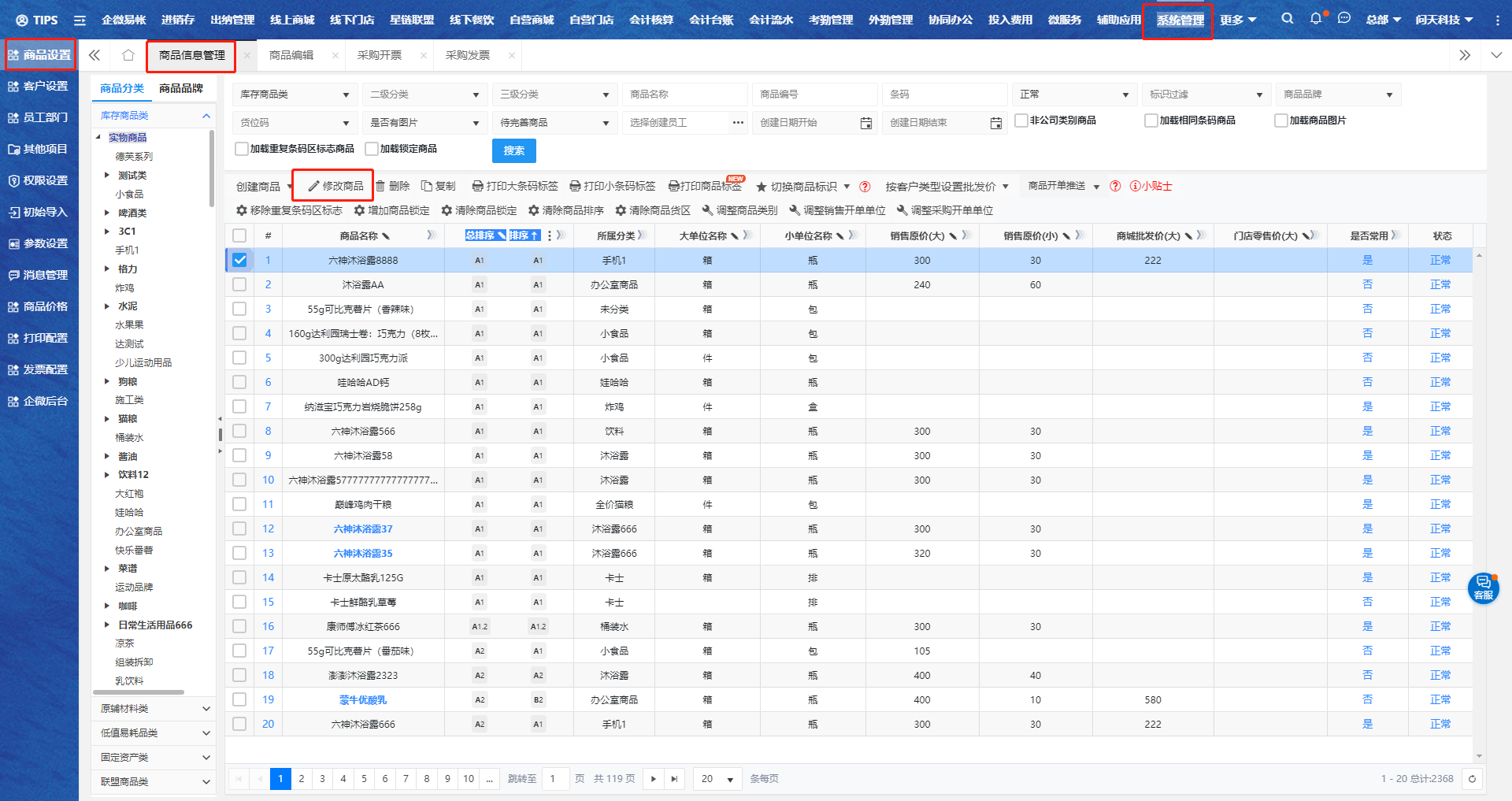Open the 会计核算 top menu
The height and width of the screenshot is (801, 1512).
click(x=651, y=20)
